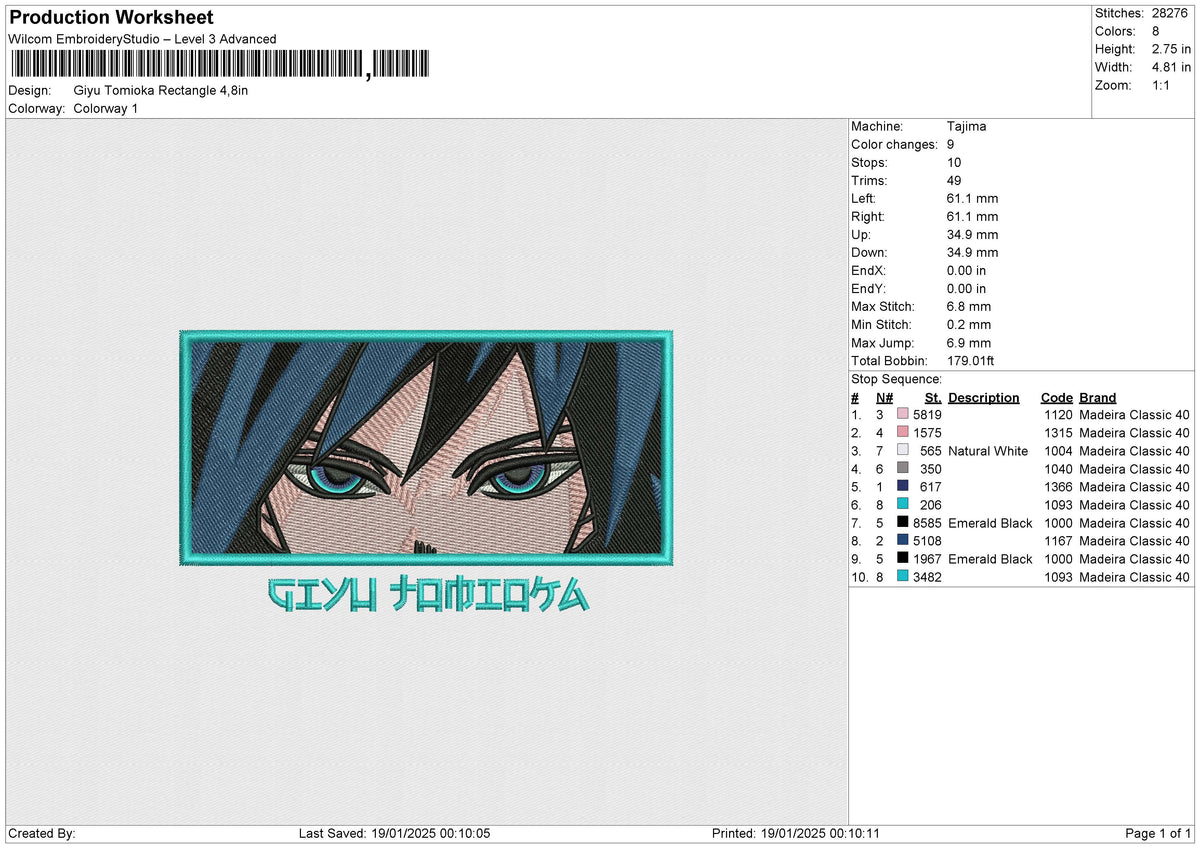This screenshot has width=1200, height=848.
Task: Click the 'Max Stitch:' value 6.8 mm
Action: (x=969, y=307)
